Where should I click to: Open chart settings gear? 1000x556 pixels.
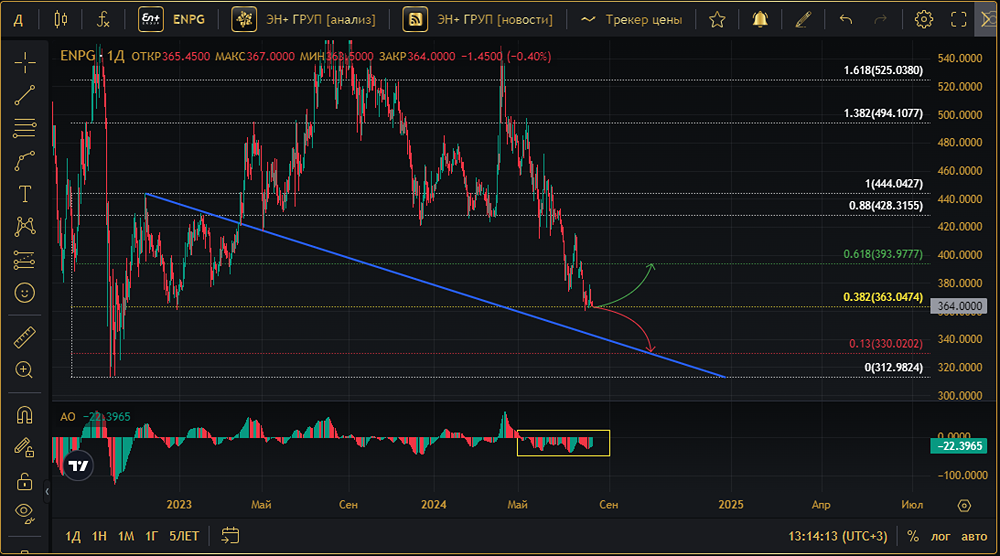923,20
